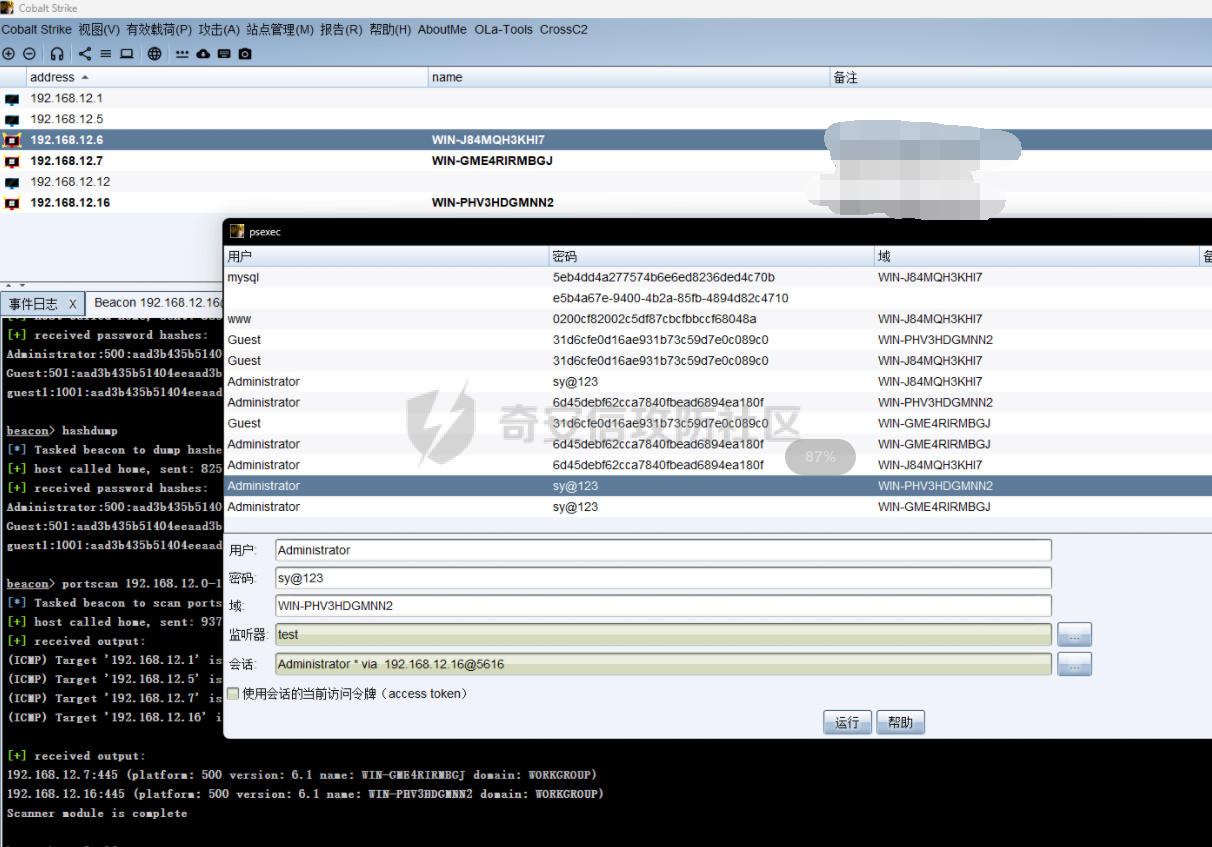This screenshot has height=847, width=1212.
Task: Click the name column header in targets
Action: 630,77
